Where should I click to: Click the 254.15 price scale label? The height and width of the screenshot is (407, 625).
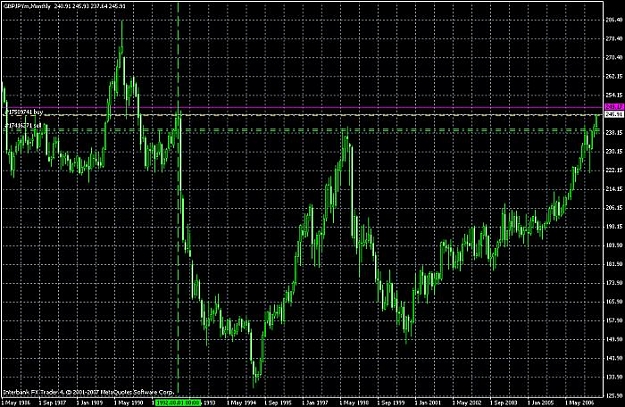(614, 95)
